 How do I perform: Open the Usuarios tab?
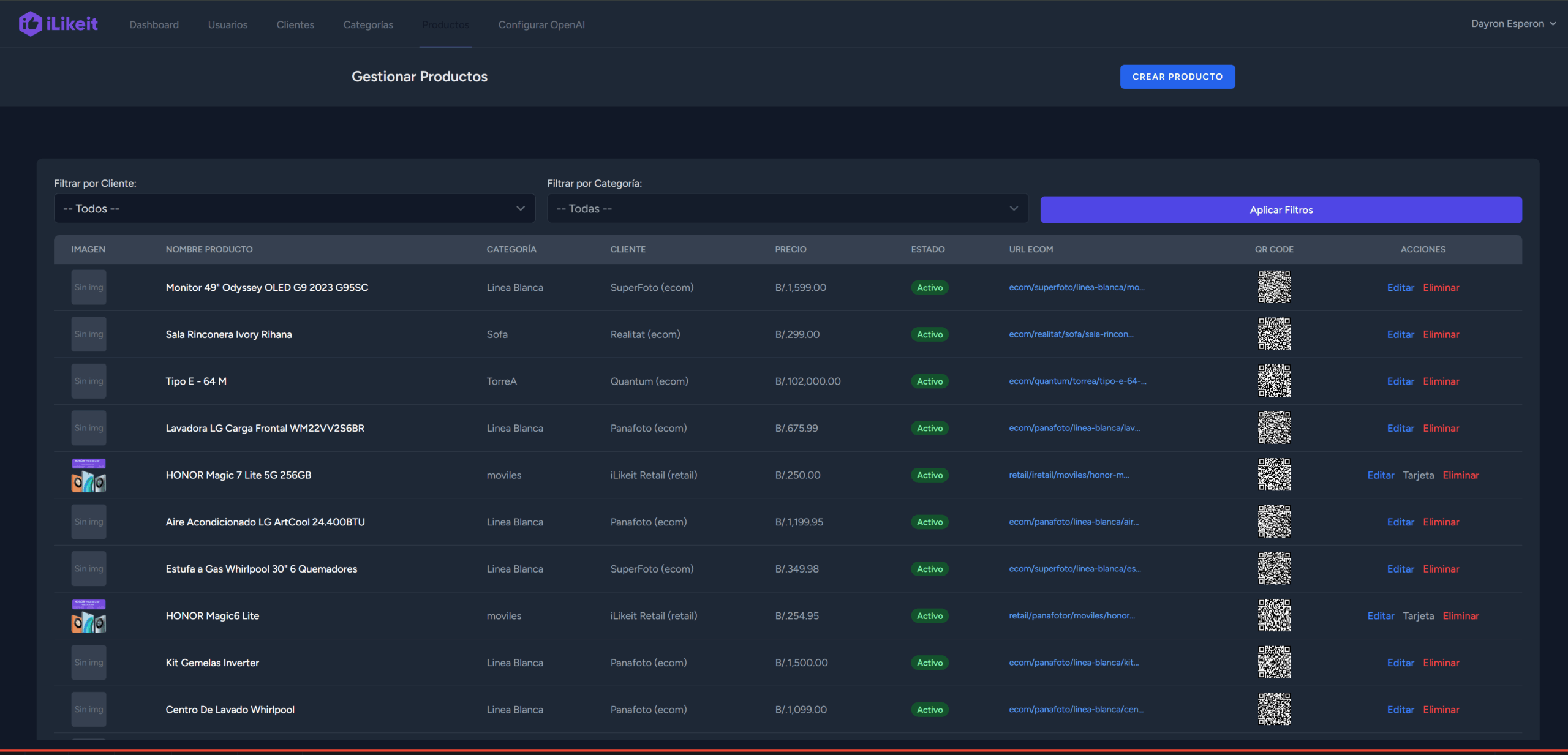228,24
